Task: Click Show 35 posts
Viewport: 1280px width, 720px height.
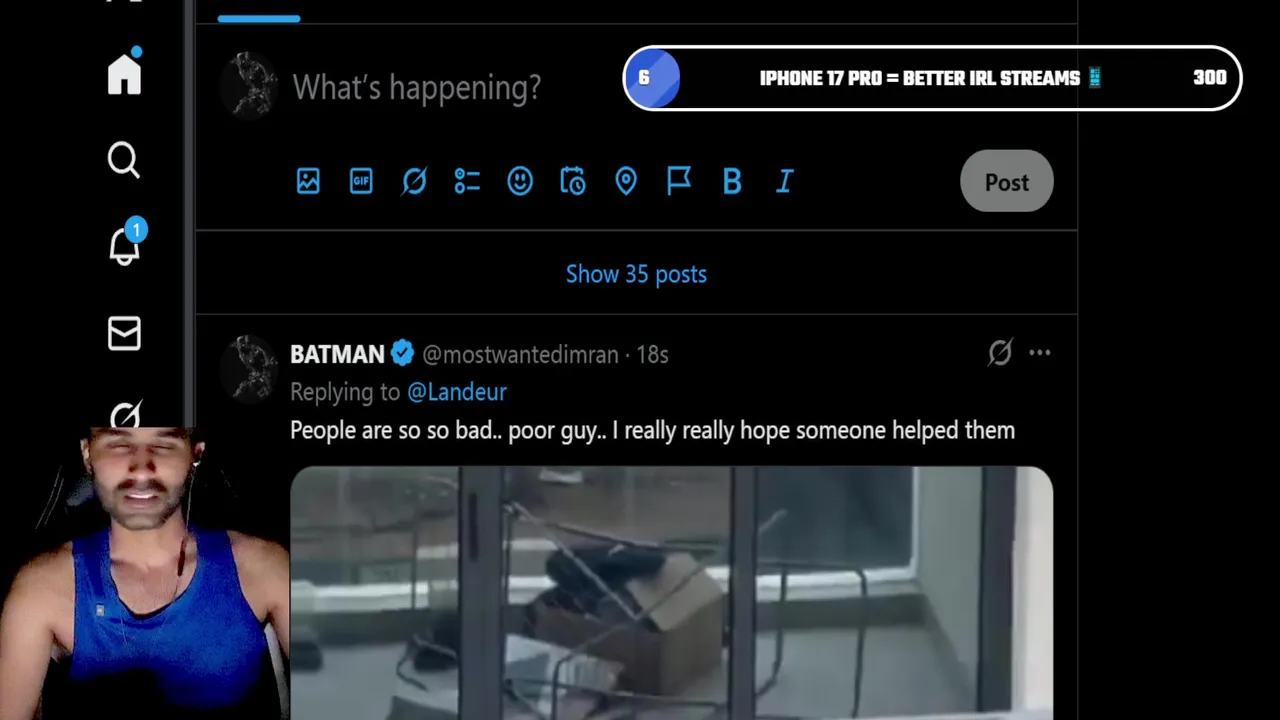Action: click(636, 274)
